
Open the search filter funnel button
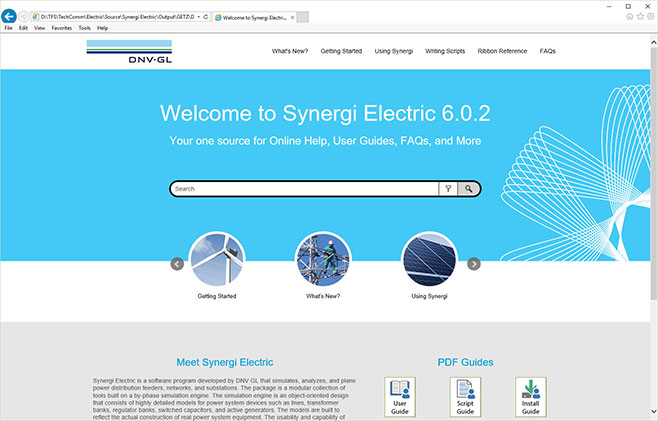448,189
